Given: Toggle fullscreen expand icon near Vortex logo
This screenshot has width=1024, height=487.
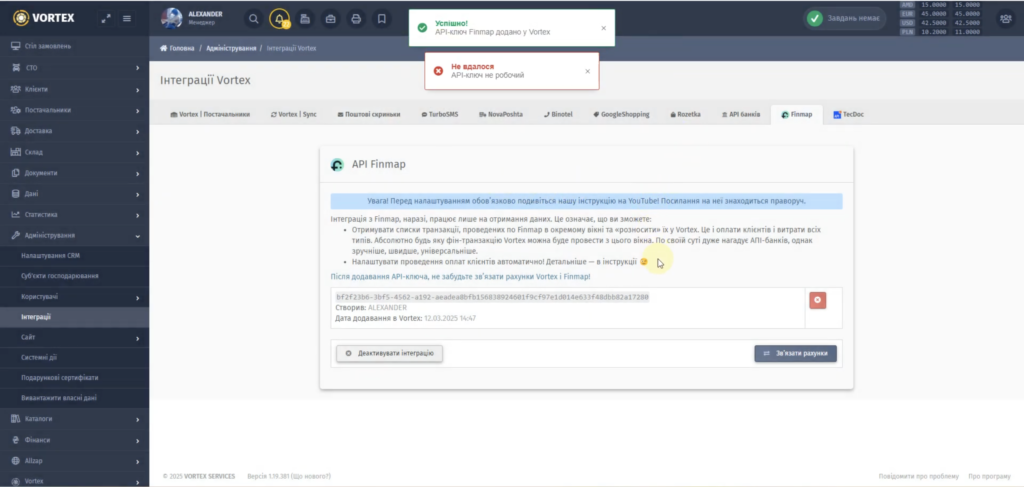Looking at the screenshot, I should tap(106, 18).
